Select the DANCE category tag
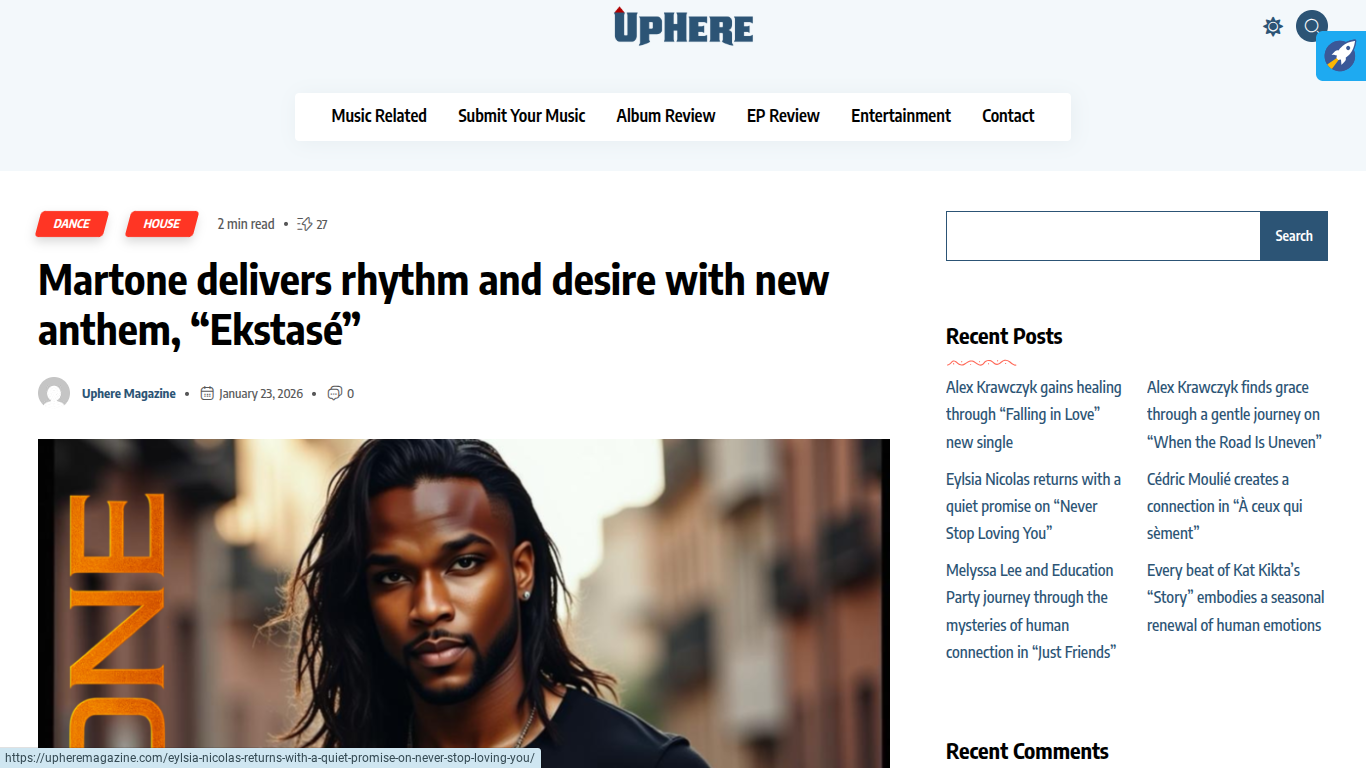 [x=72, y=224]
